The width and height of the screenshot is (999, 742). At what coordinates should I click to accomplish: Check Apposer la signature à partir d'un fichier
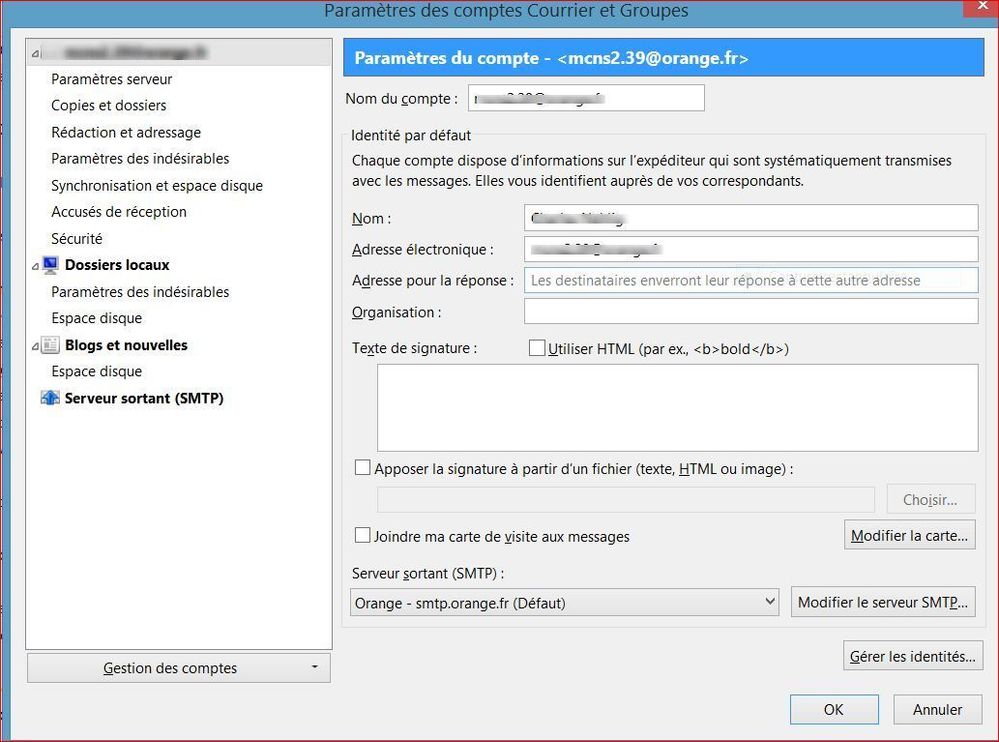[x=363, y=467]
